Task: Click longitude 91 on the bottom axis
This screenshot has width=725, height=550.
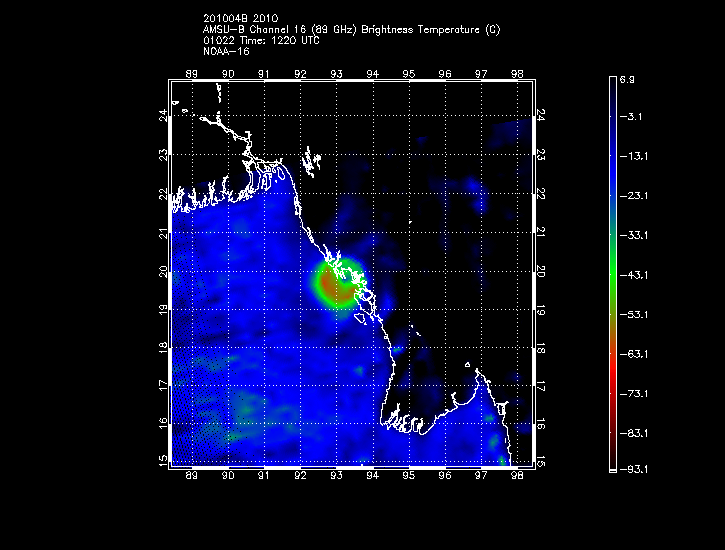Action: pyautogui.click(x=264, y=475)
